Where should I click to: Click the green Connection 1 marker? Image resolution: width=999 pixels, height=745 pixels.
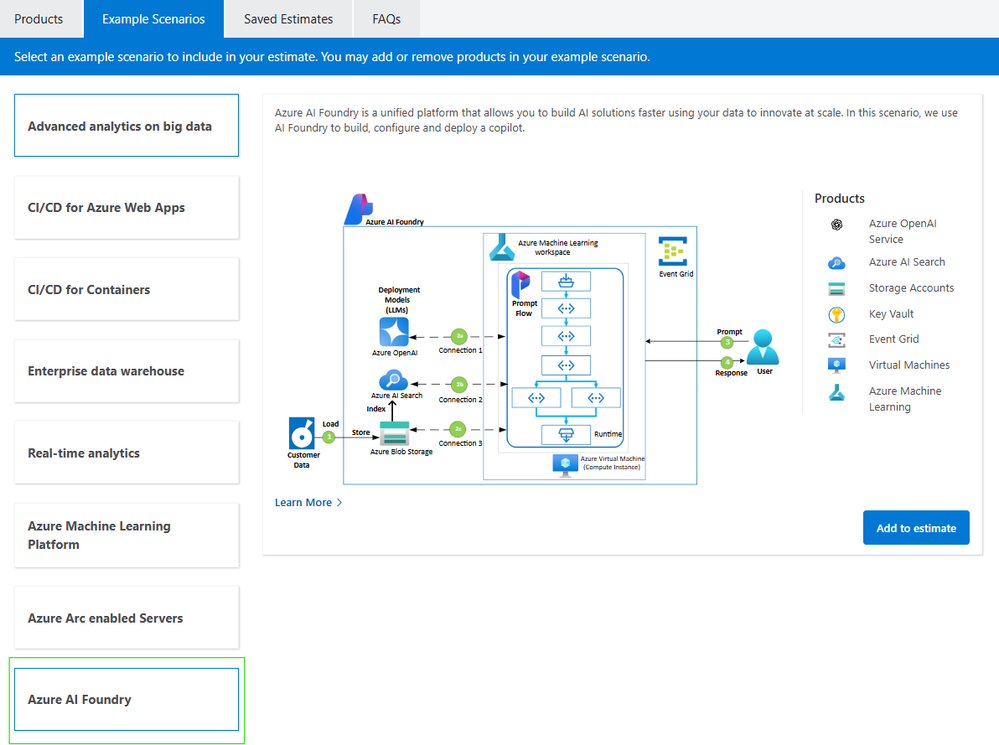(x=459, y=336)
